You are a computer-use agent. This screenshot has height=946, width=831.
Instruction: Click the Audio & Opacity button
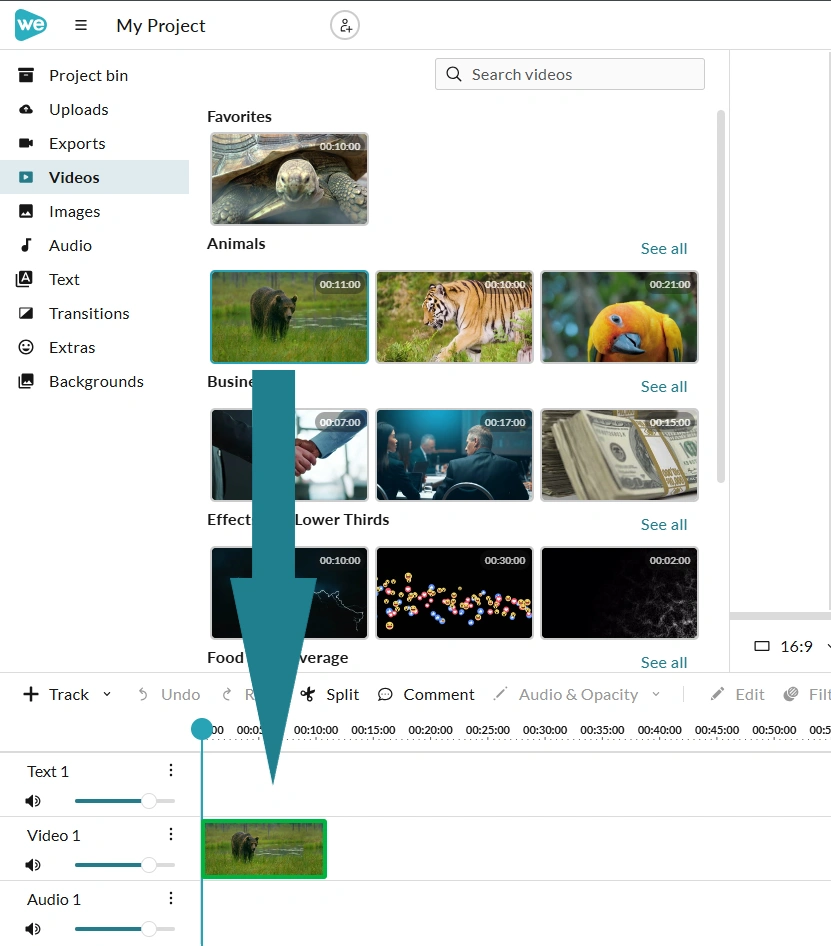coord(566,694)
